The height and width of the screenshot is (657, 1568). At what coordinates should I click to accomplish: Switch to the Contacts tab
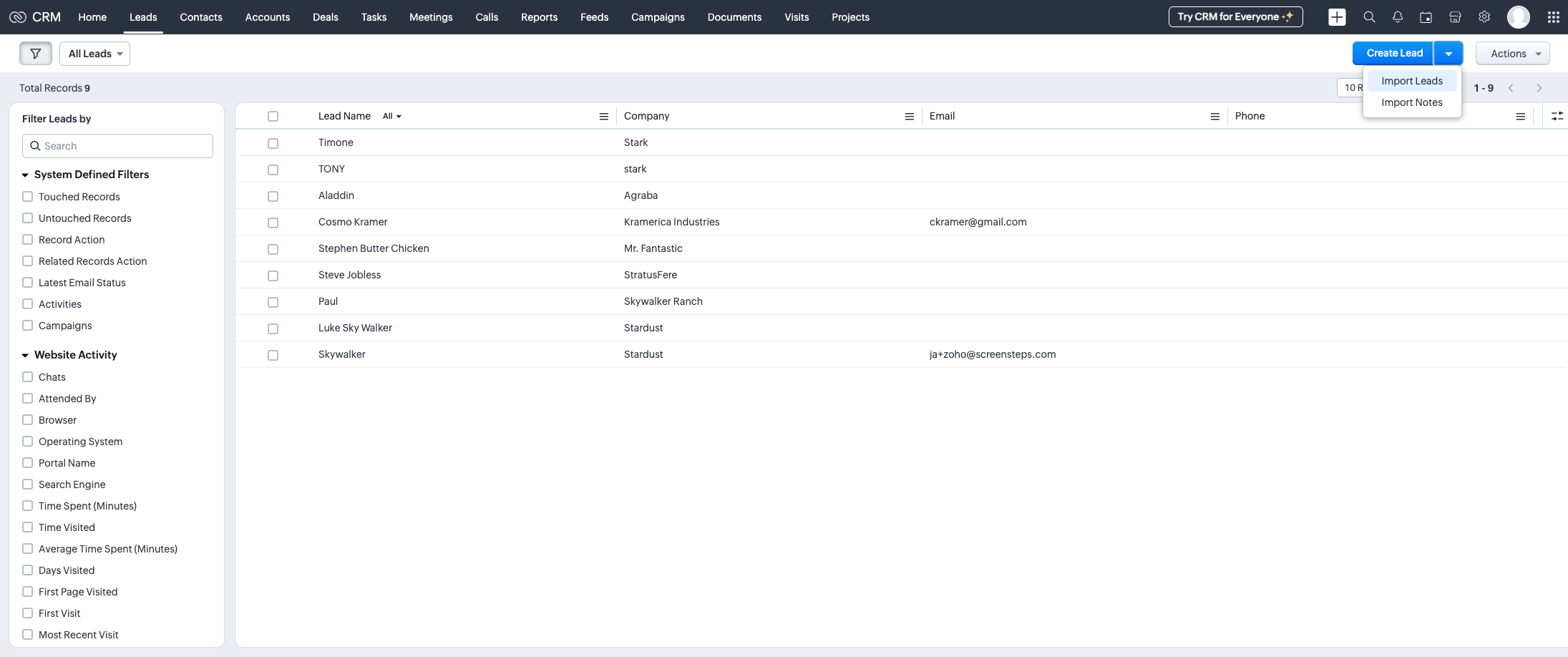click(x=200, y=17)
